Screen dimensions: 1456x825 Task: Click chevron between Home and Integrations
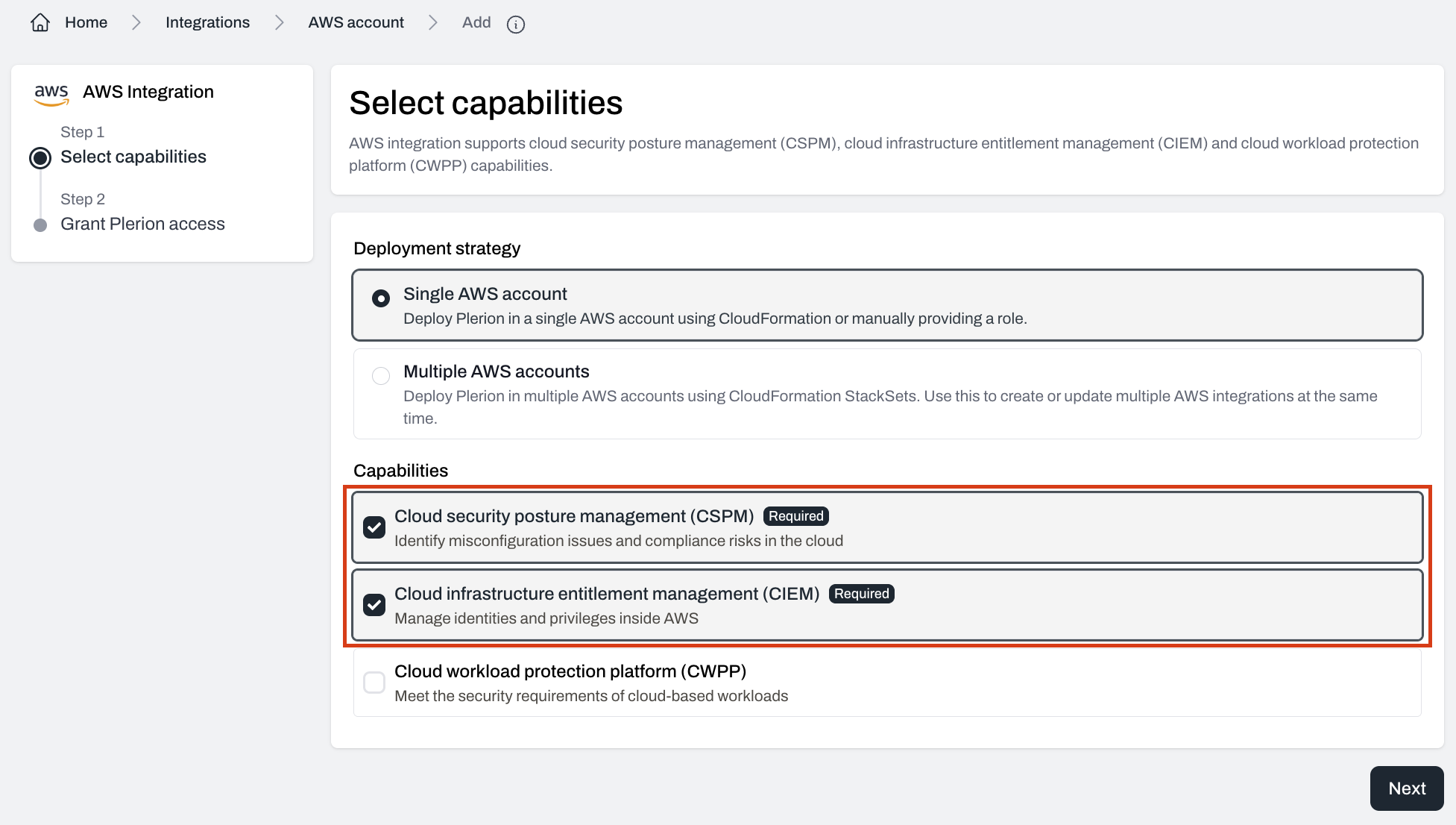136,23
